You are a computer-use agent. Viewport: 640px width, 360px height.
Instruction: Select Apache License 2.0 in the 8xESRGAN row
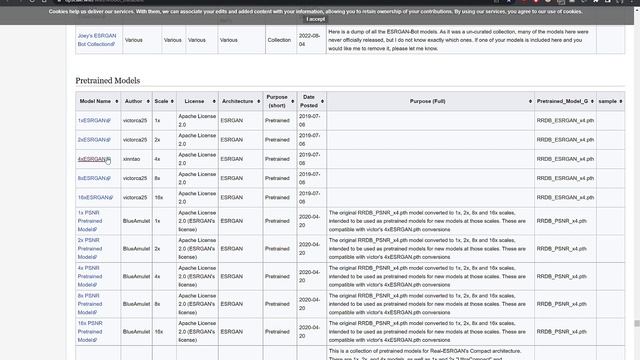tap(197, 178)
